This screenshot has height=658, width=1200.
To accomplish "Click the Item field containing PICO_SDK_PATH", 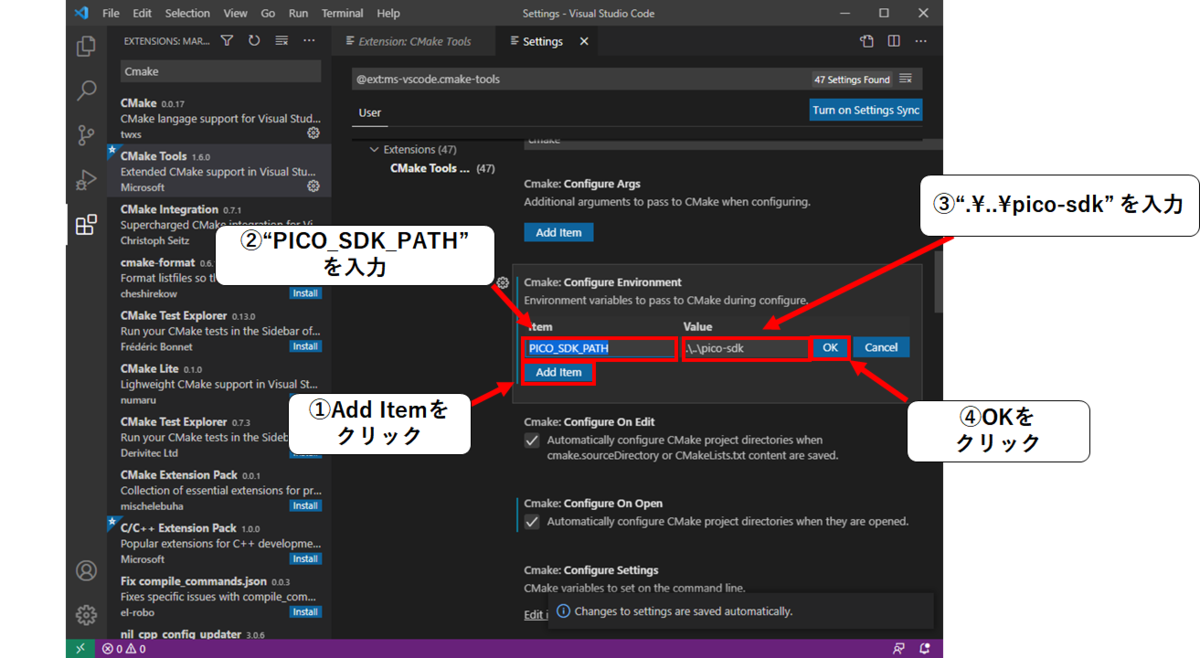I will (600, 348).
